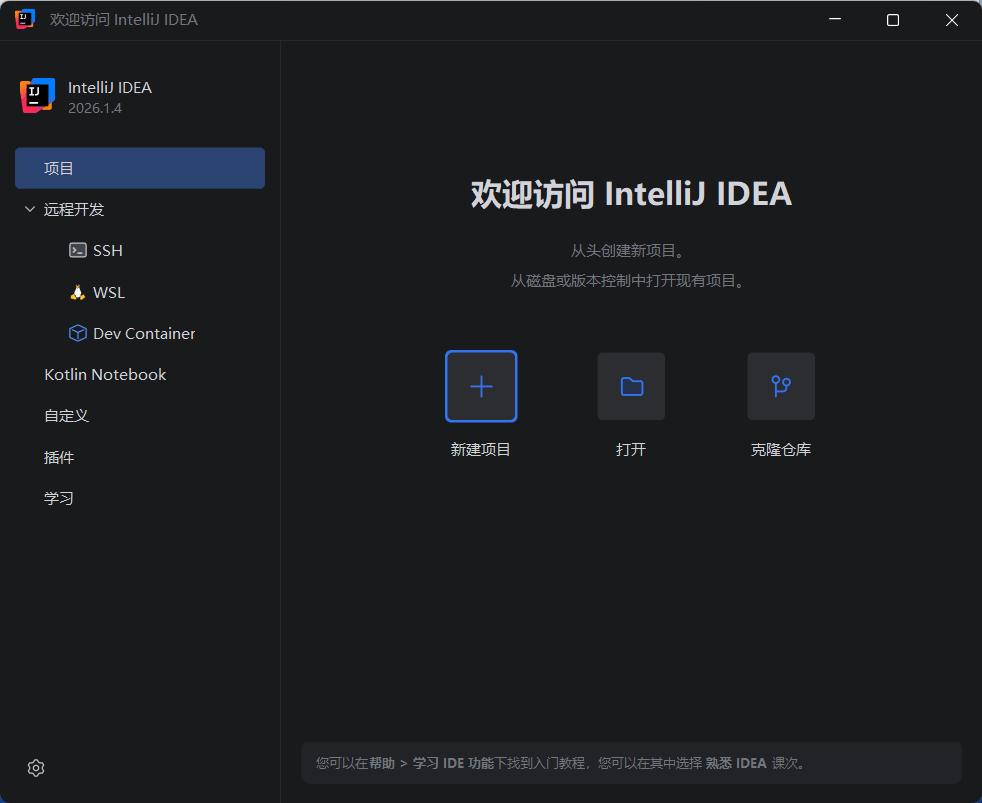Click the bottom tutorial tip banner

coord(631,763)
